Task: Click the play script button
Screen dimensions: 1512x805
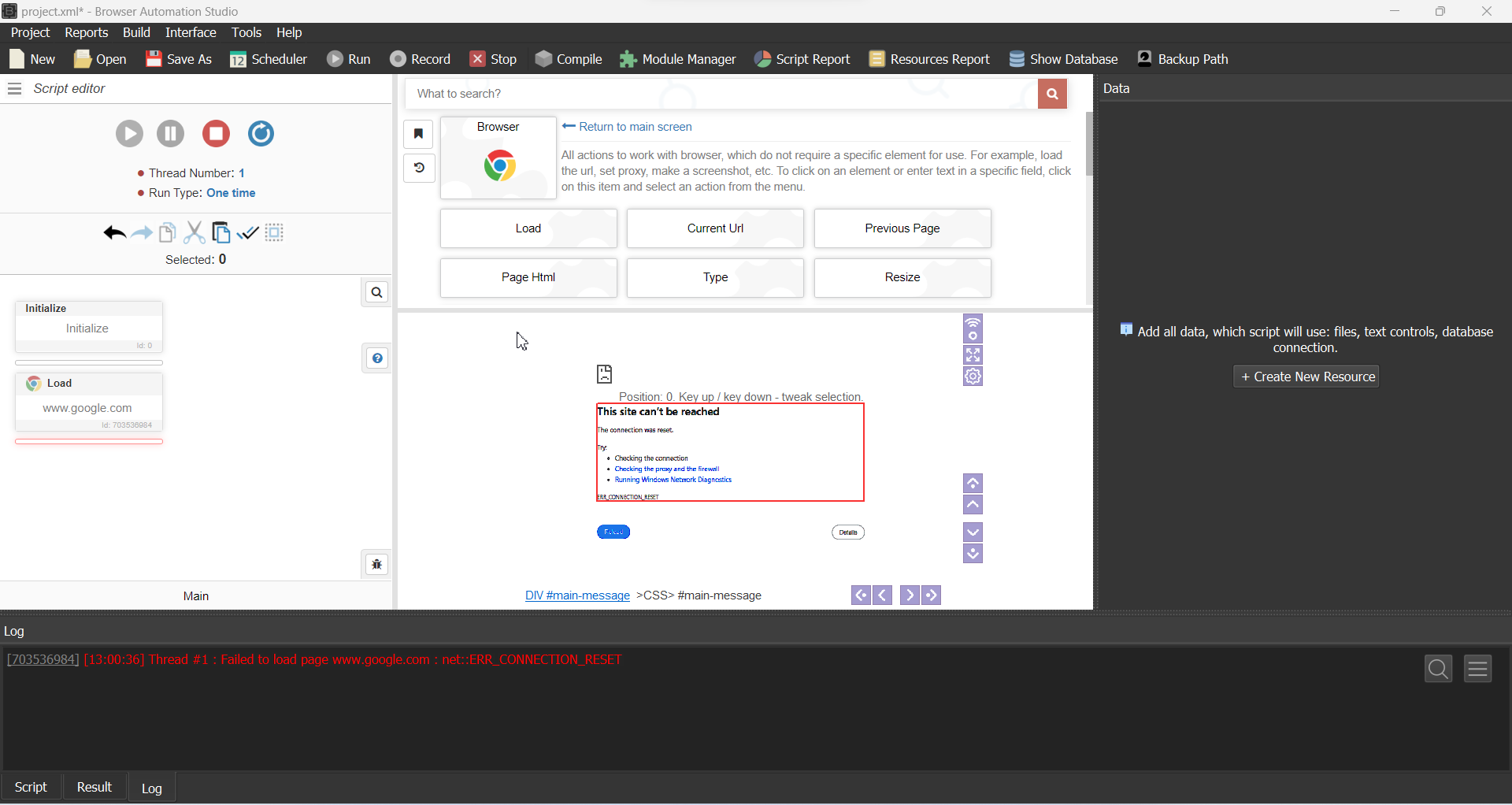Action: coord(130,134)
